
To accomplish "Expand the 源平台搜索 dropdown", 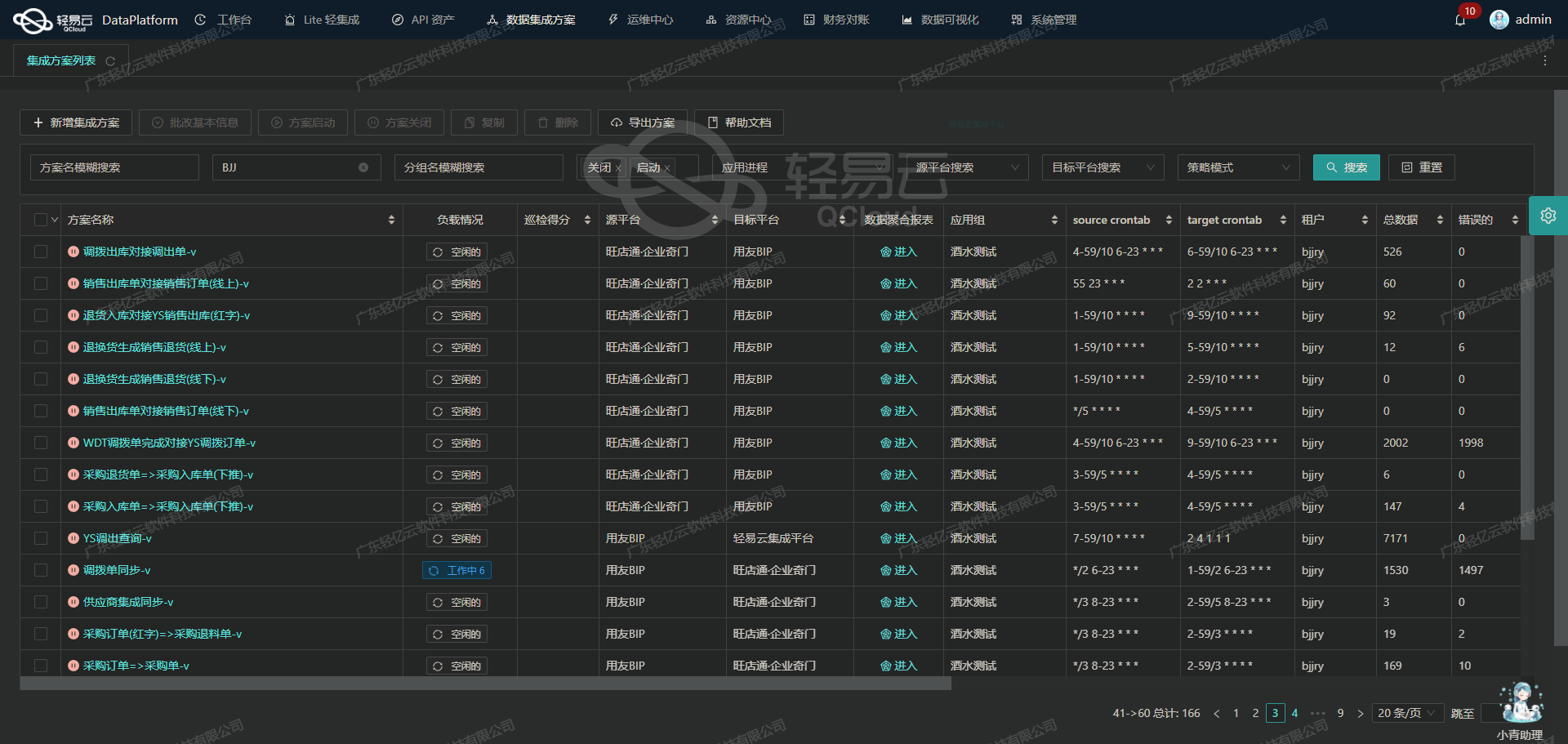I will click(x=968, y=167).
